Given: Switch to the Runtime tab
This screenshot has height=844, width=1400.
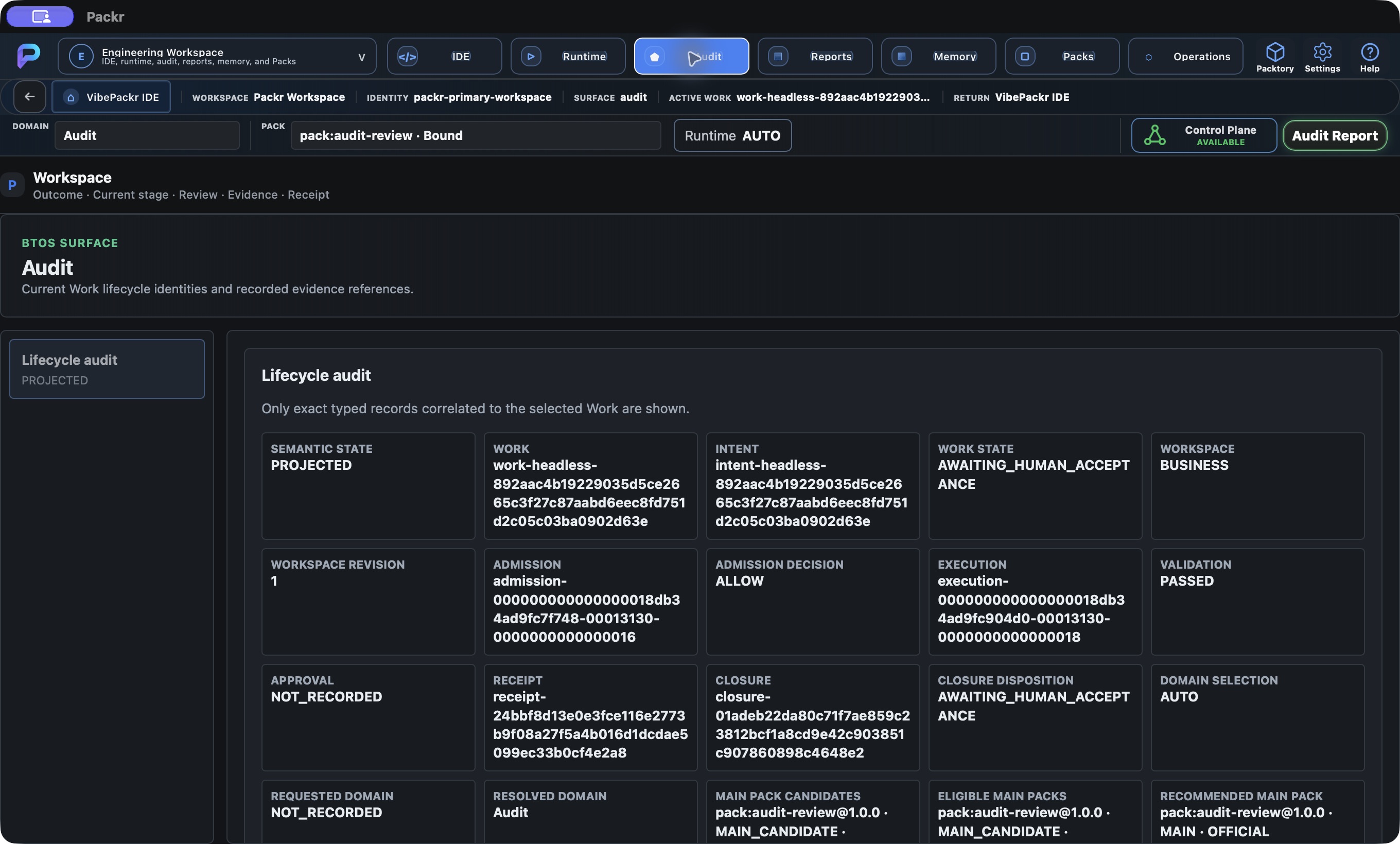Looking at the screenshot, I should [x=568, y=56].
